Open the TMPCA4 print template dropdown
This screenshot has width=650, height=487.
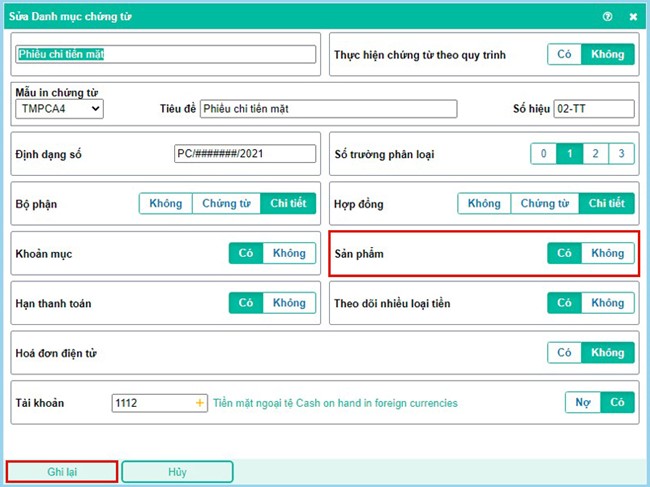tap(60, 109)
